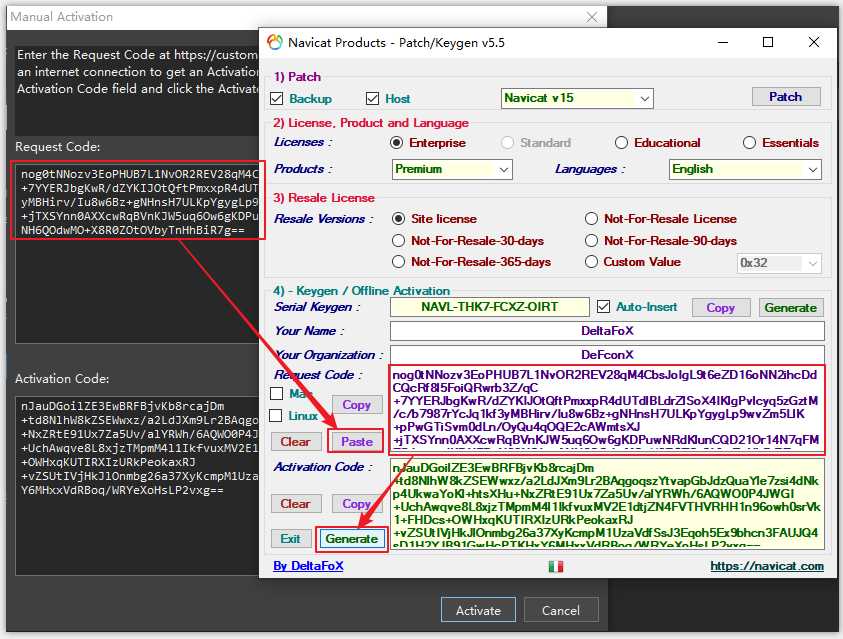Viewport: 843px width, 639px height.
Task: Toggle the Host checkbox
Action: pos(372,99)
